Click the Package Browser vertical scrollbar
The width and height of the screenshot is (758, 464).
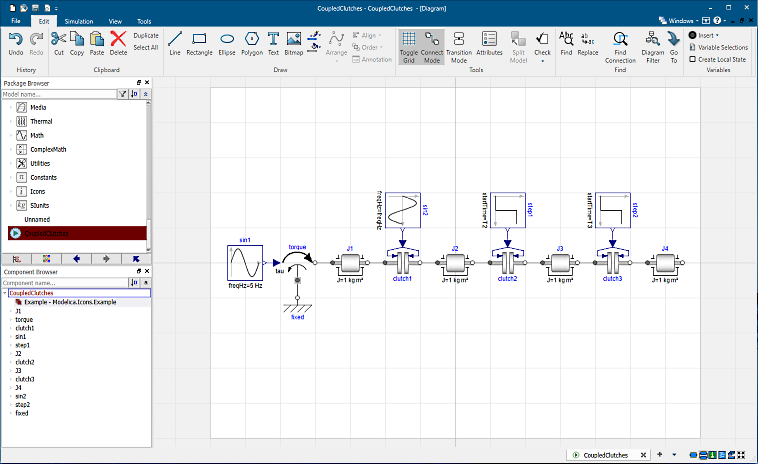[149, 160]
